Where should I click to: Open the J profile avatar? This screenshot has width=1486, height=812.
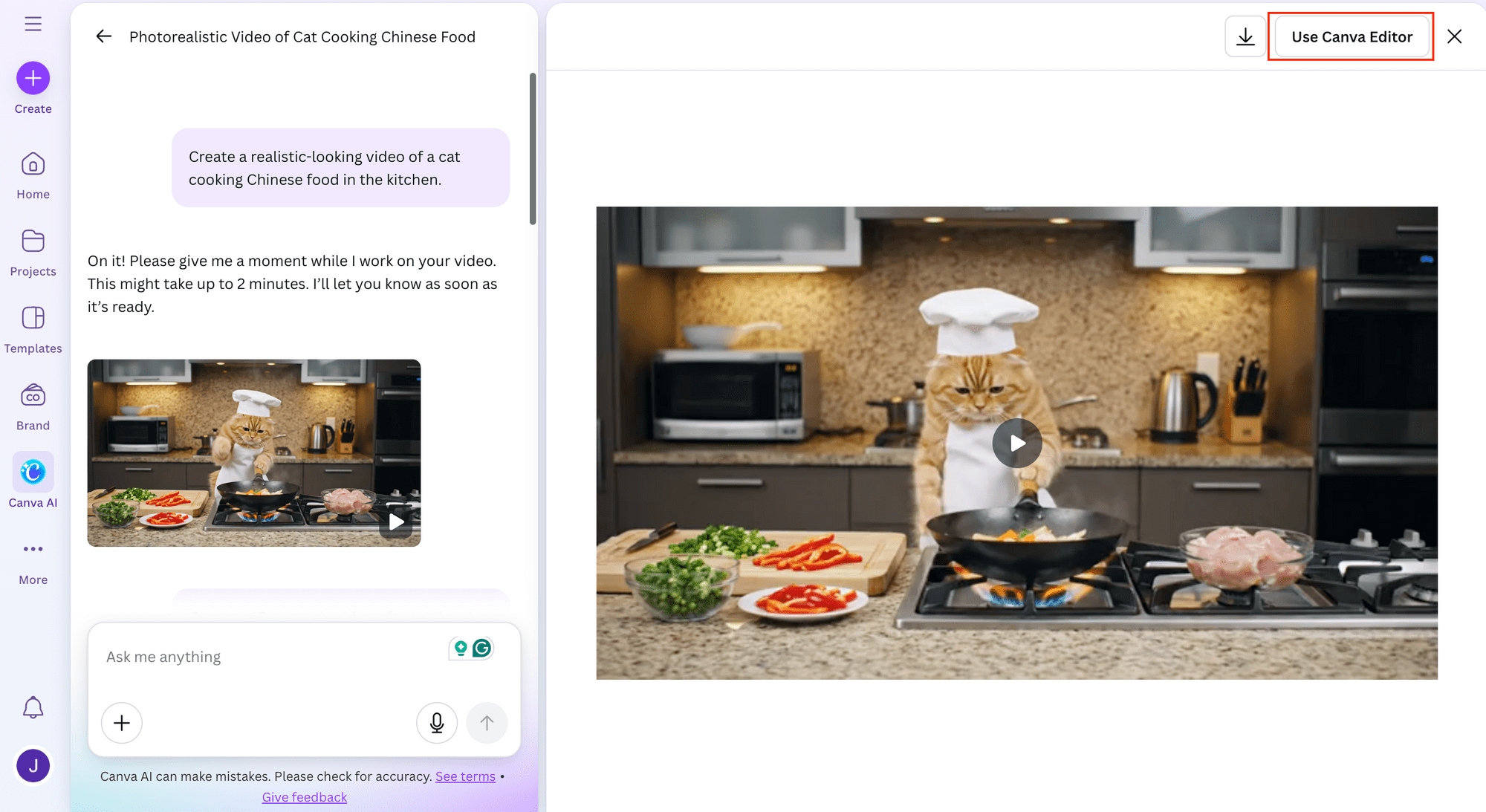click(33, 766)
